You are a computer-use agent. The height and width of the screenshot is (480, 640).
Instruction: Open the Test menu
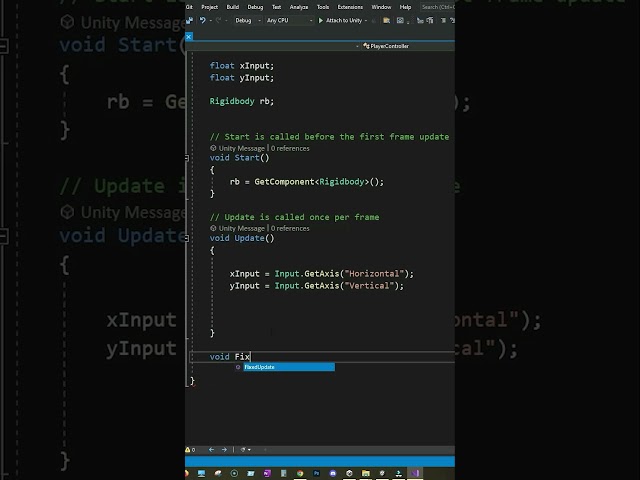276,7
